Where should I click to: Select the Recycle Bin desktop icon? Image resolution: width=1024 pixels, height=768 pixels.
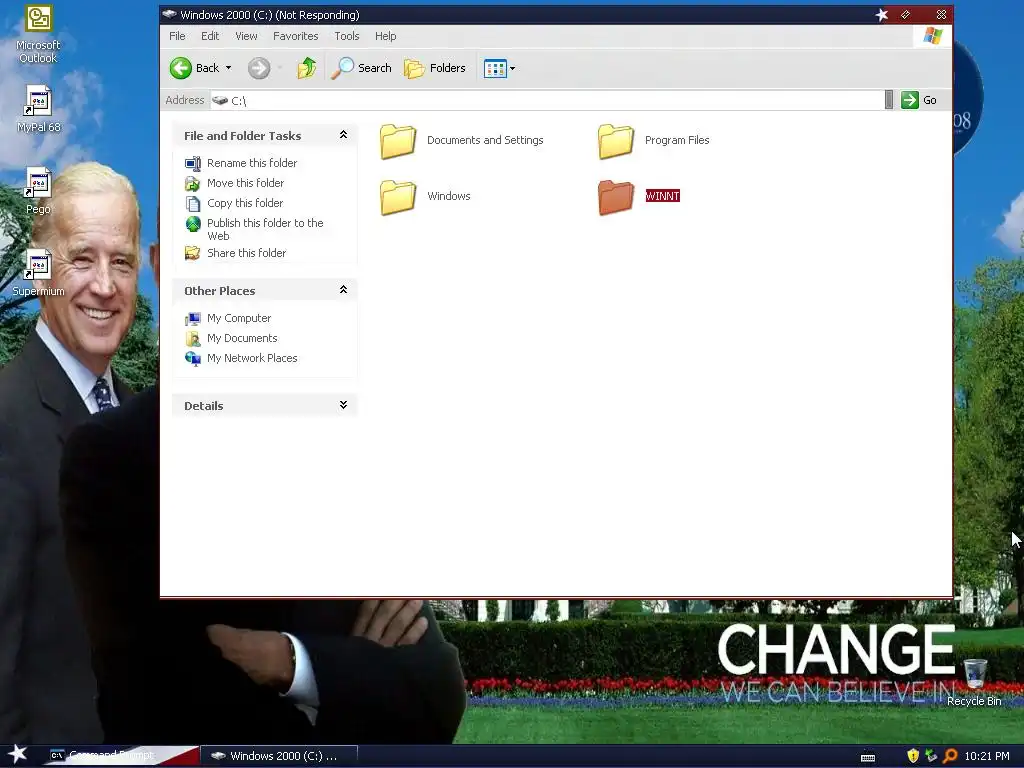974,682
